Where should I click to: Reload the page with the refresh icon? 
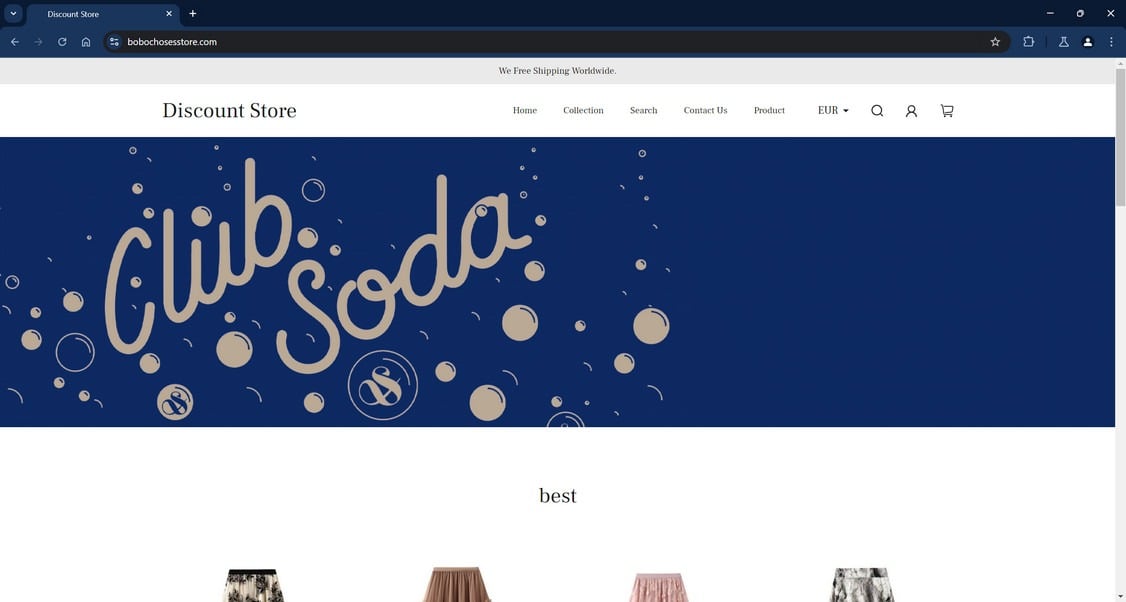(x=62, y=42)
